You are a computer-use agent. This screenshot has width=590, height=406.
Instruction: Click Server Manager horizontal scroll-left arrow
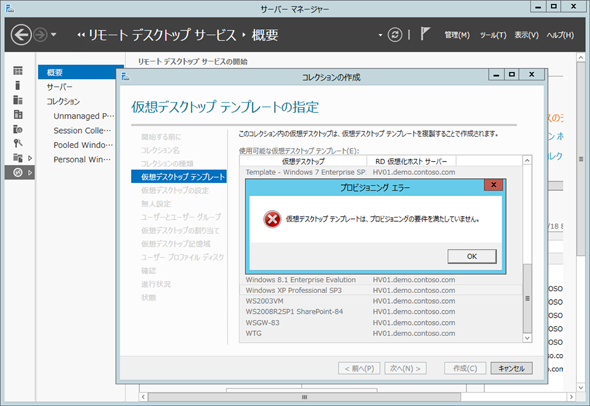[143, 397]
